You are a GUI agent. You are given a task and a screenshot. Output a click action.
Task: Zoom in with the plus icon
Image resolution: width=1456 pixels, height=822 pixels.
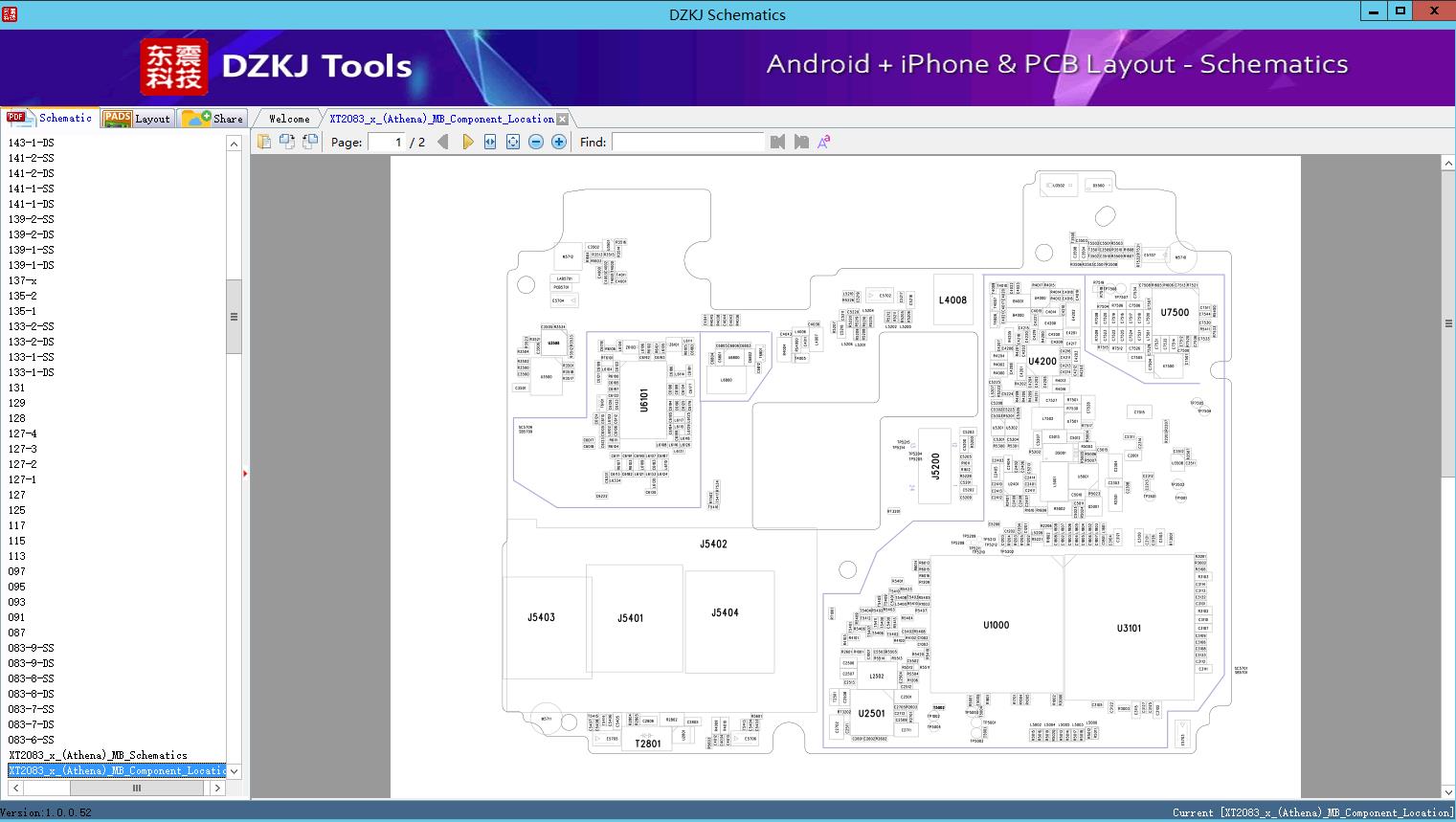[559, 142]
